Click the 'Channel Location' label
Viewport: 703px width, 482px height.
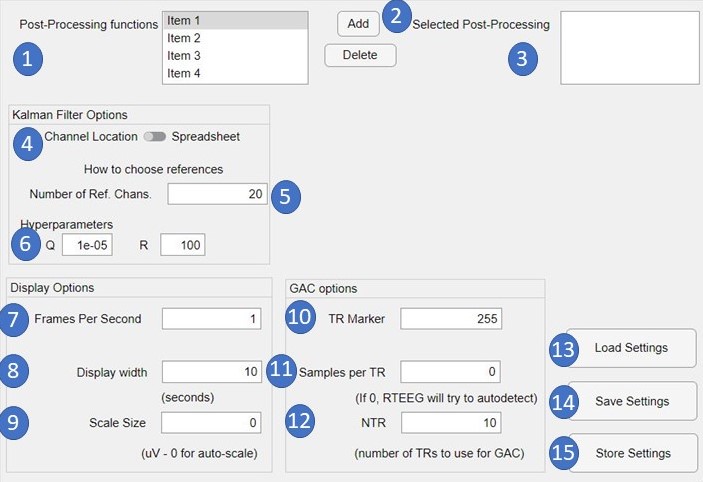(x=91, y=137)
